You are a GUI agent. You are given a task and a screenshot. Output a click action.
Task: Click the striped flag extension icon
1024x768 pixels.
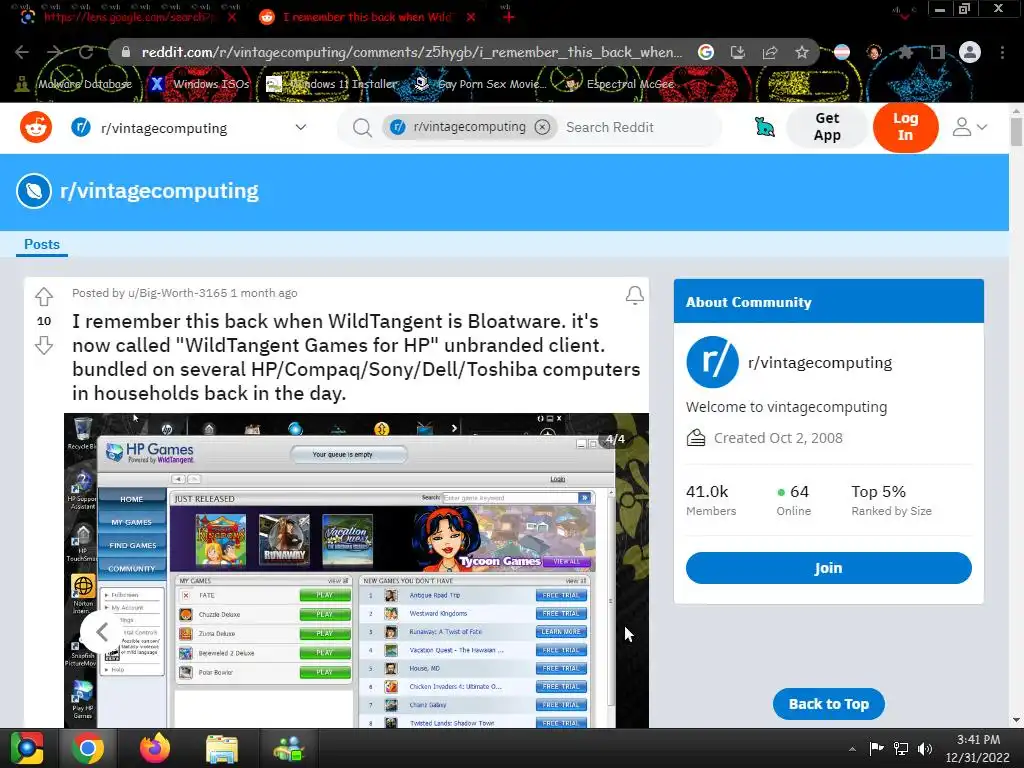coord(842,52)
